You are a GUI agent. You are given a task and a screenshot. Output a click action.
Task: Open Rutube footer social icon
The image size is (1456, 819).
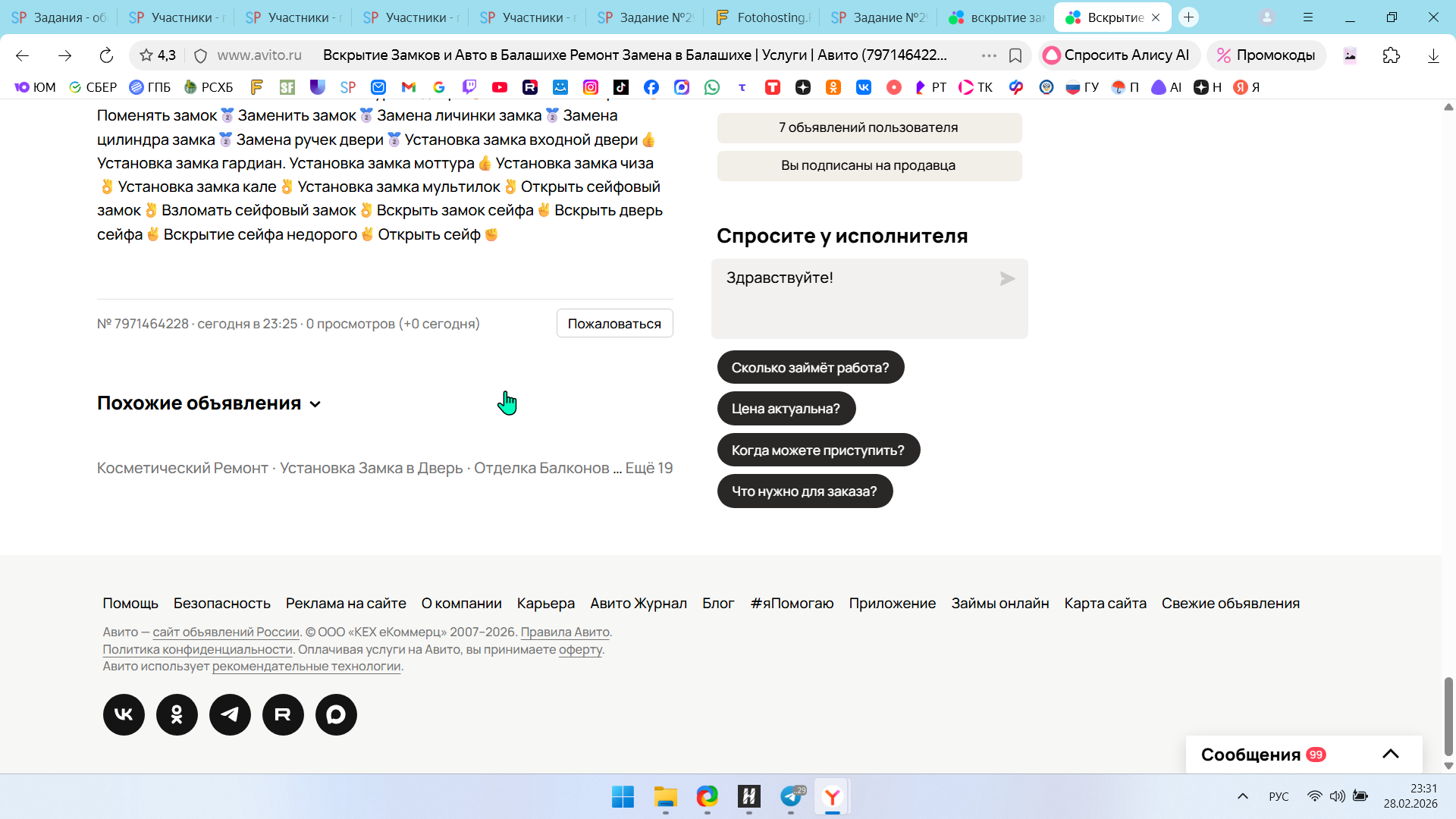pos(283,714)
